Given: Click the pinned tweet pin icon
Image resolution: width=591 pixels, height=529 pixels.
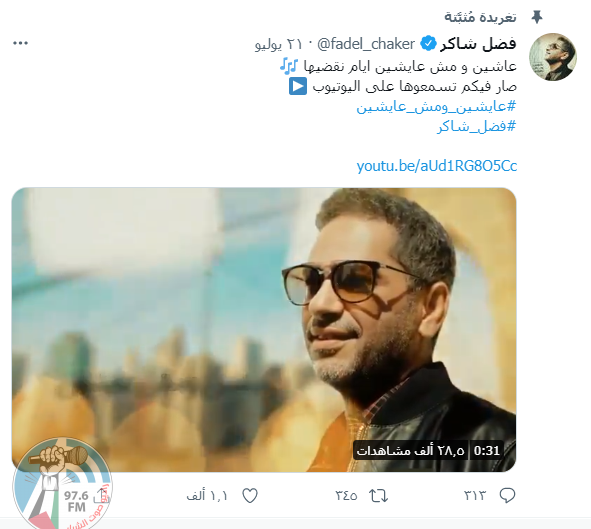Looking at the screenshot, I should (x=537, y=17).
